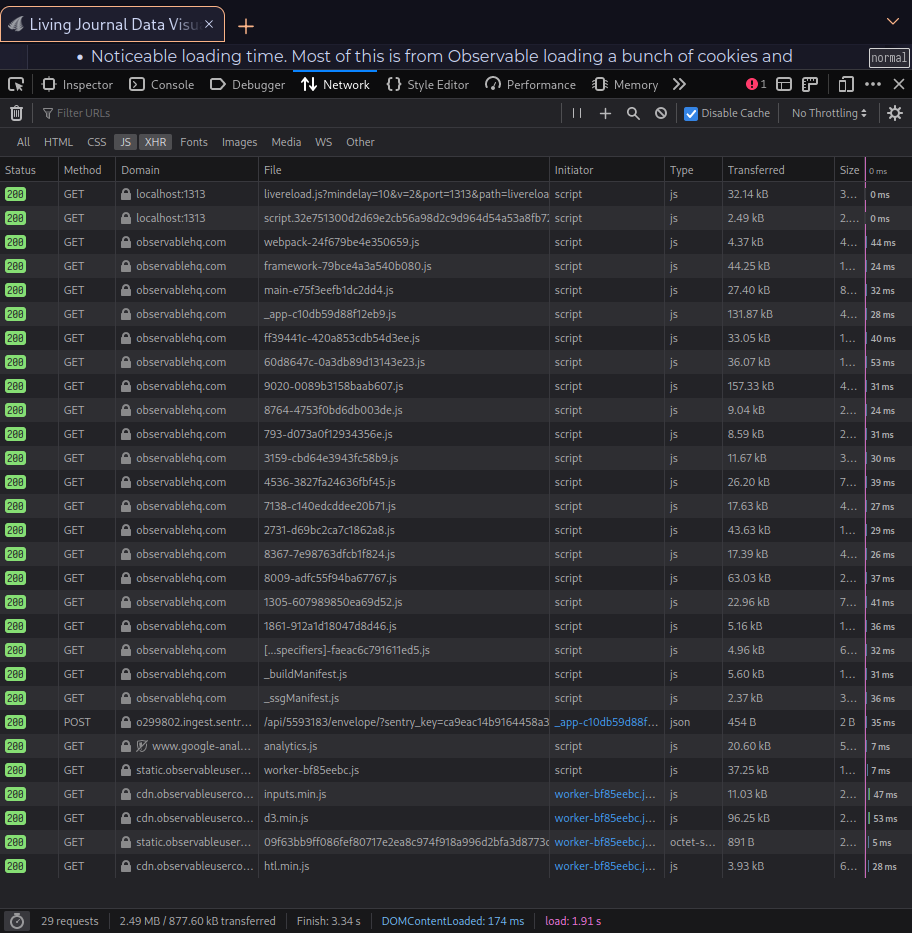912x933 pixels.
Task: Click the 131.87 kB transferred cell
Action: (778, 314)
